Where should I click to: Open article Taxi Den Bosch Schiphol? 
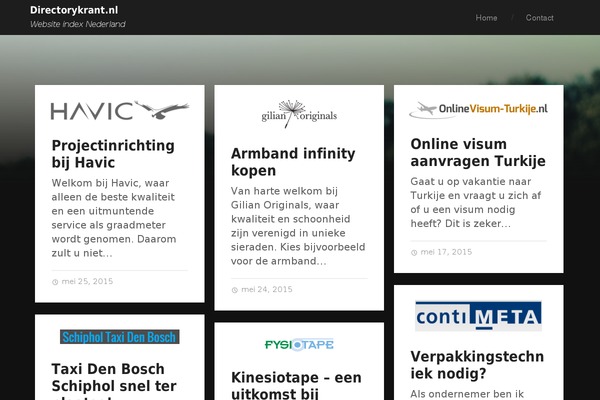114,380
